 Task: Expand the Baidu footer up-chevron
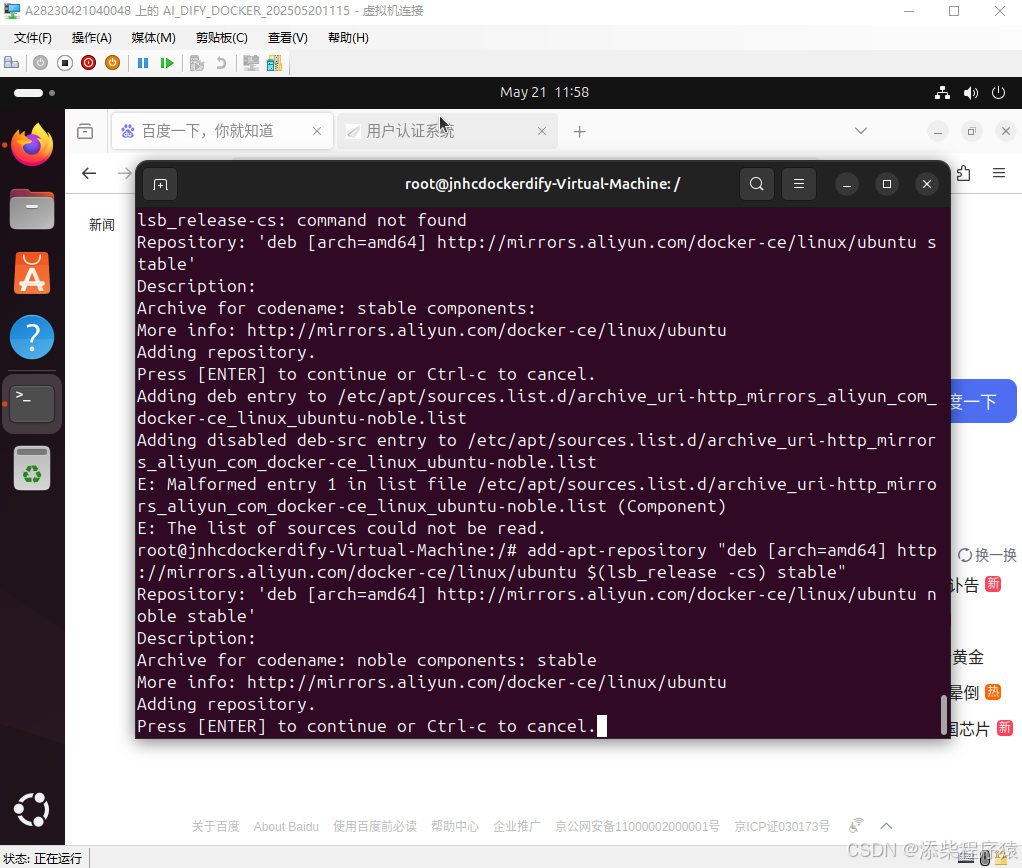[886, 826]
